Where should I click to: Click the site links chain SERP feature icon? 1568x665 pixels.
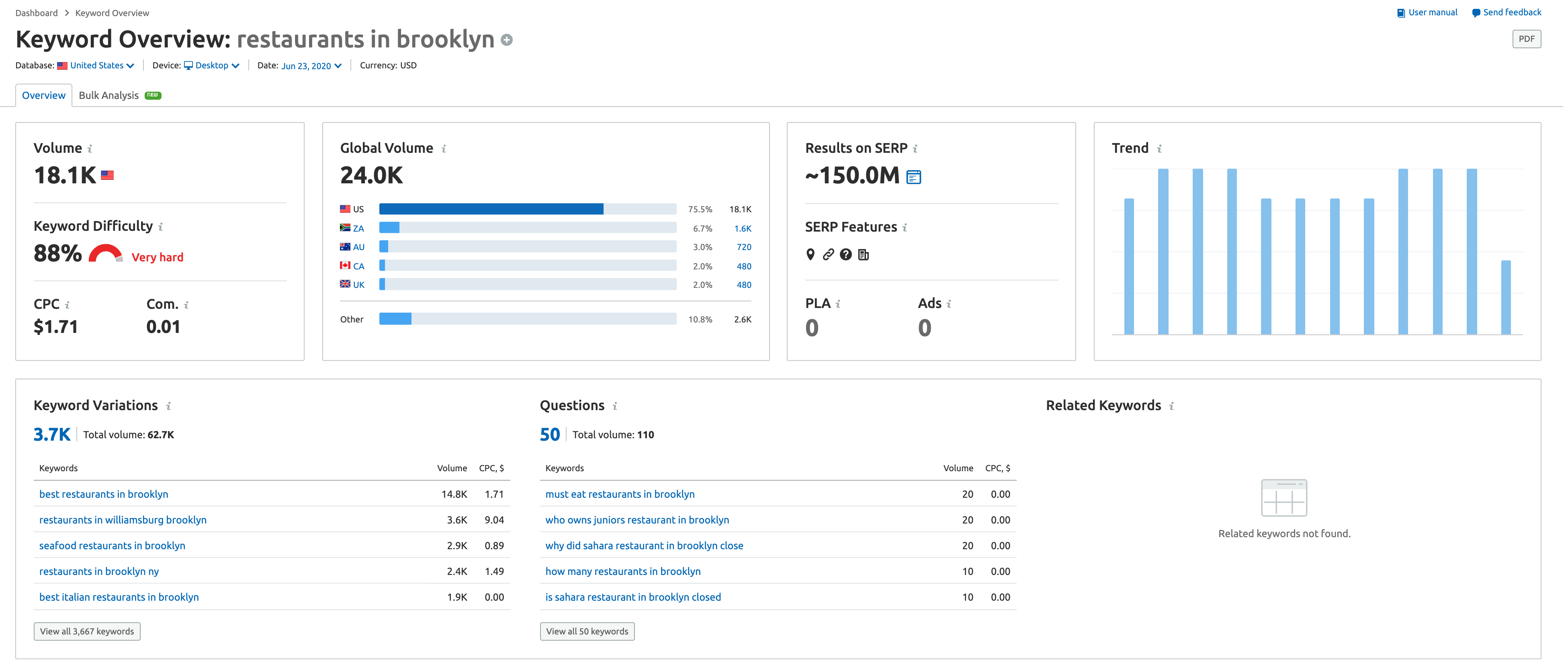[x=828, y=255]
